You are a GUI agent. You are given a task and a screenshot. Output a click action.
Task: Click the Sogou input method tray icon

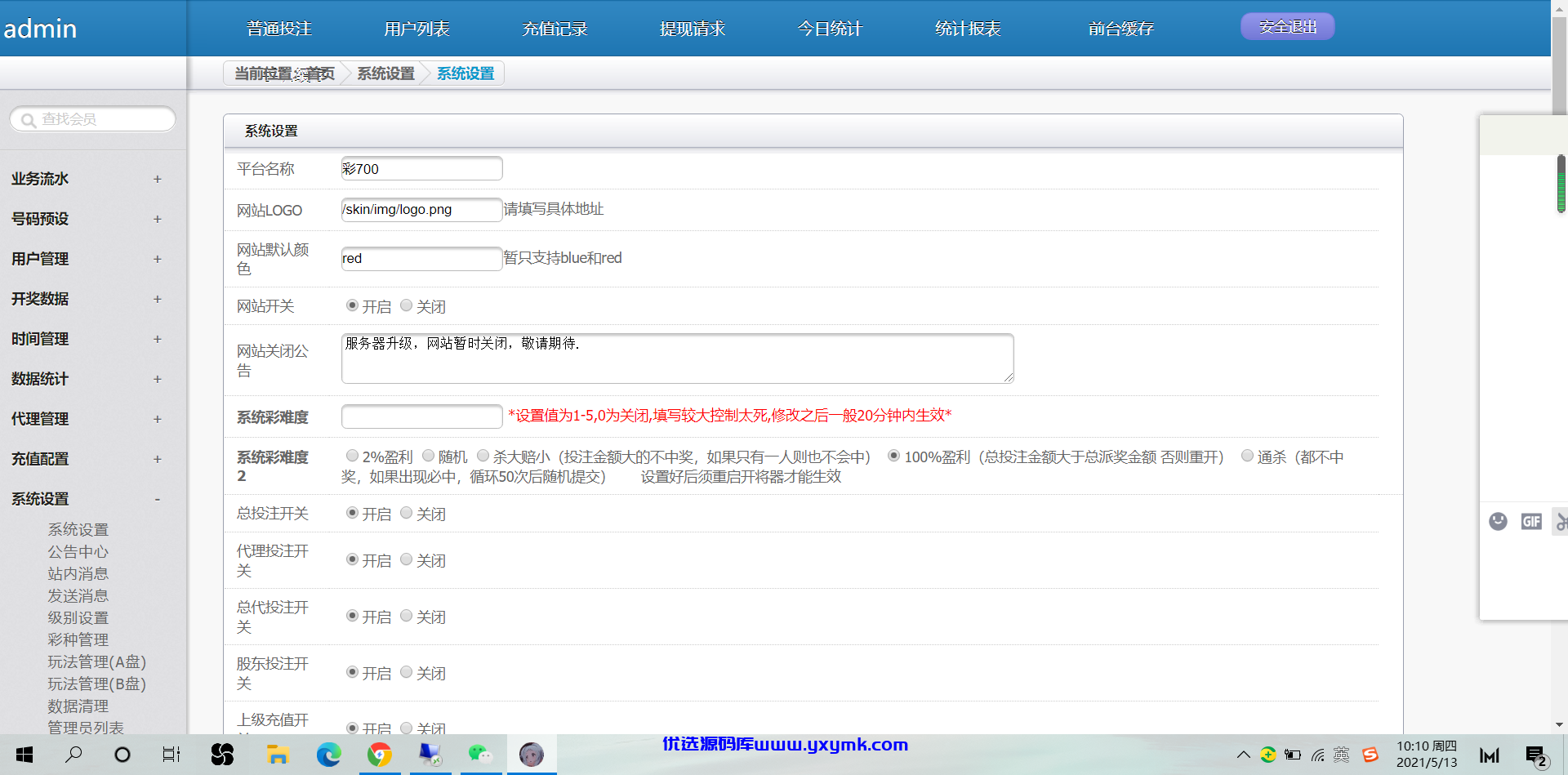coord(1370,755)
